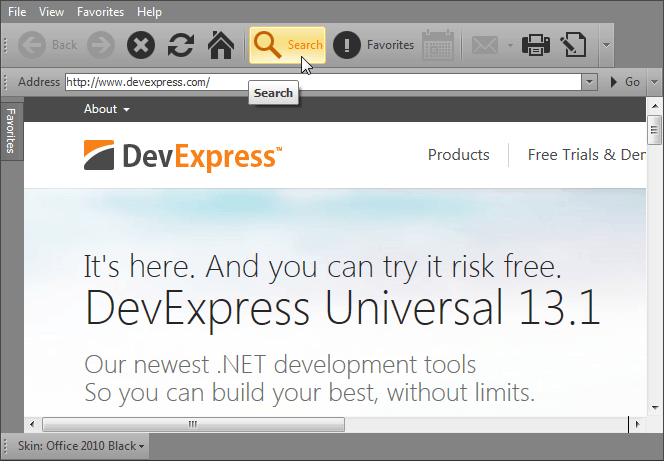
Task: Click the horizontal scrollbar thumb
Action: [x=193, y=424]
